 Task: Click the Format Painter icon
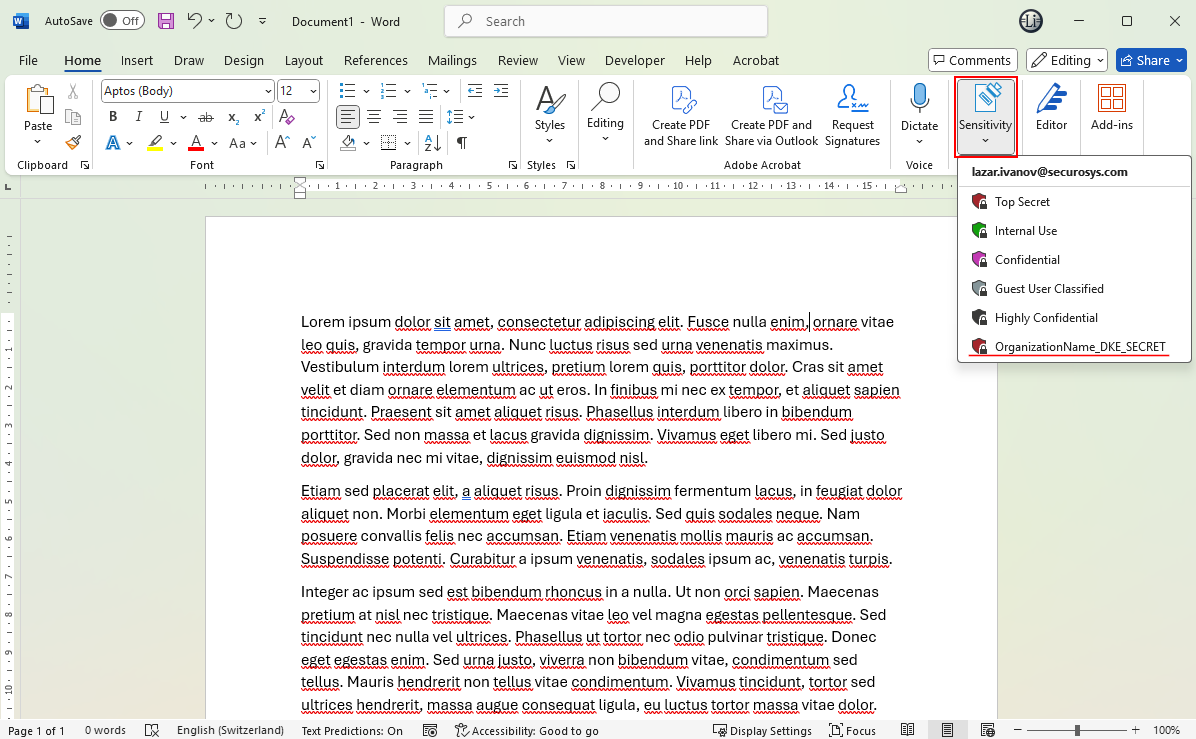tap(73, 143)
